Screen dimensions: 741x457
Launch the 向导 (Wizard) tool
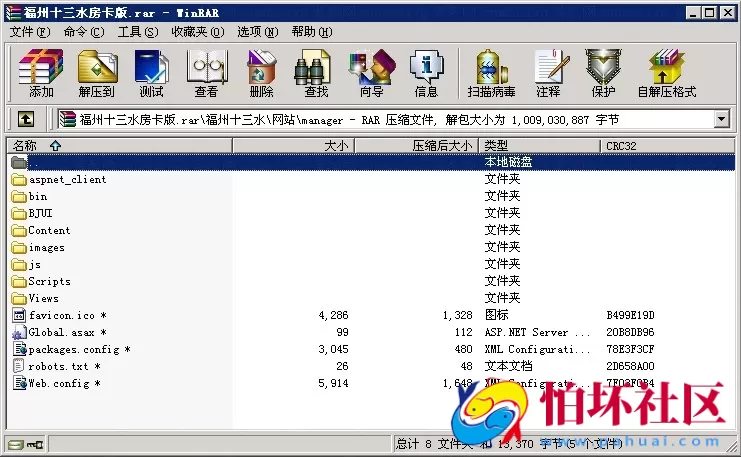click(371, 73)
